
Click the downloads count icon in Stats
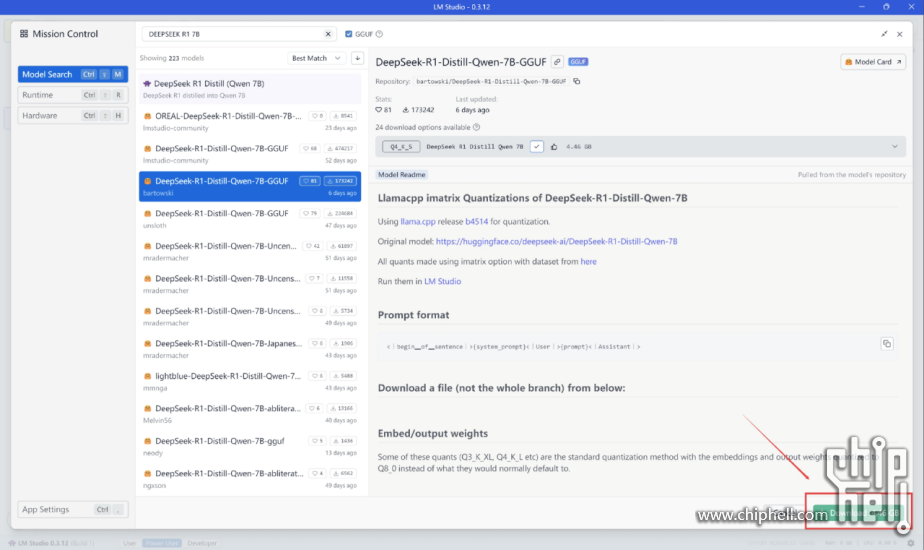coord(405,110)
